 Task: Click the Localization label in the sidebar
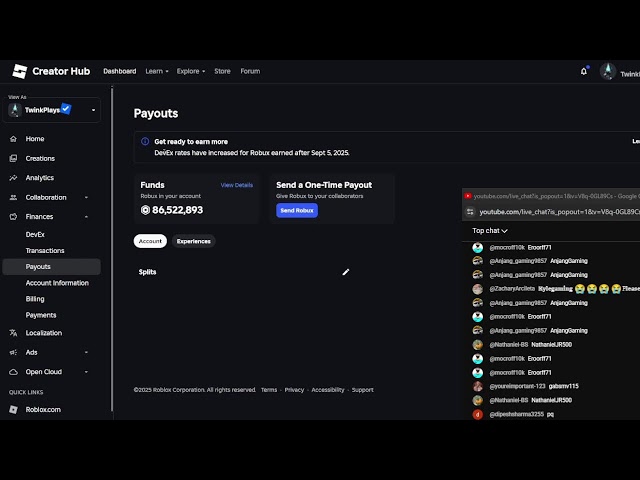(44, 333)
